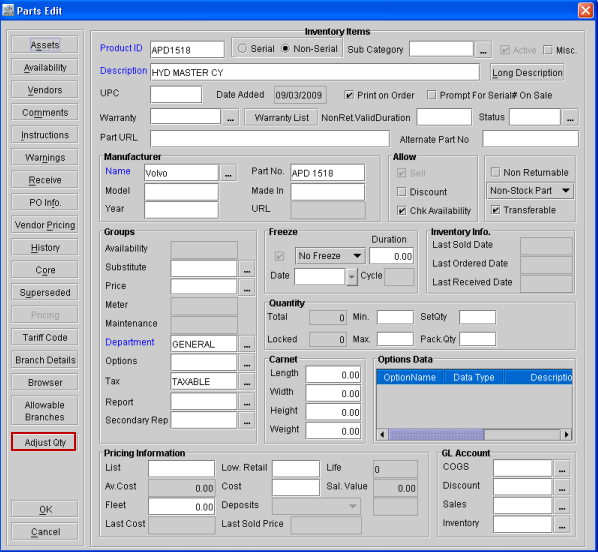Open the Inventory GL account lookup
Screen dimensions: 598x552
tap(562, 525)
